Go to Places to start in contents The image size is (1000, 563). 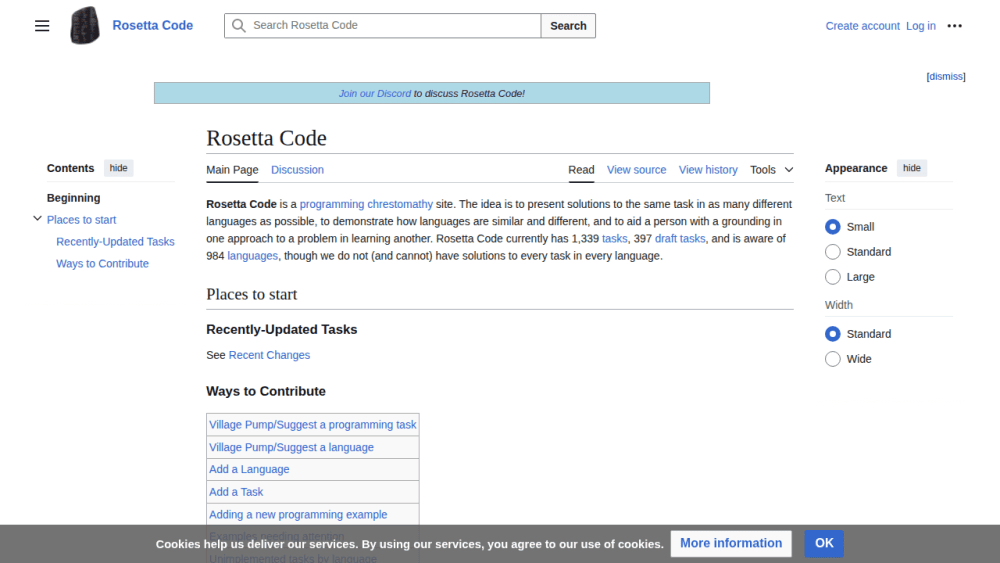click(x=82, y=220)
